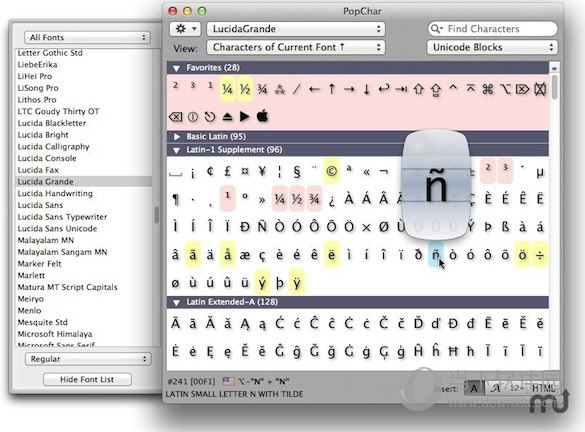Viewport: 585px width, 432px height.
Task: Select ½ in the Latin-1 Supplement grid
Action: [x=297, y=199]
